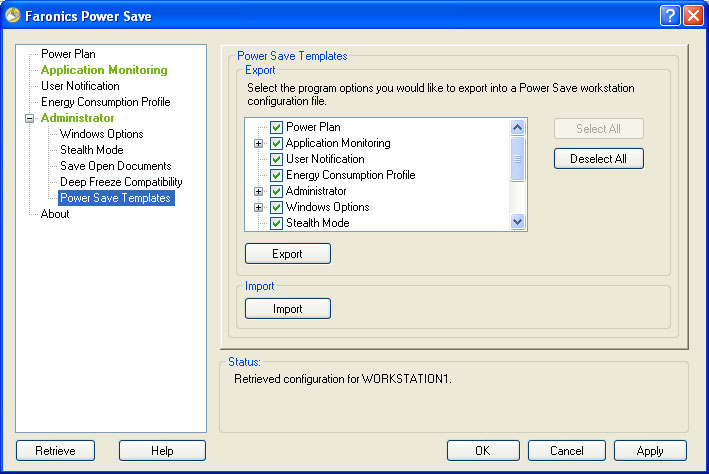Uncheck Energy Consumption Profile export checkbox
Viewport: 709px width, 474px height.
(277, 175)
